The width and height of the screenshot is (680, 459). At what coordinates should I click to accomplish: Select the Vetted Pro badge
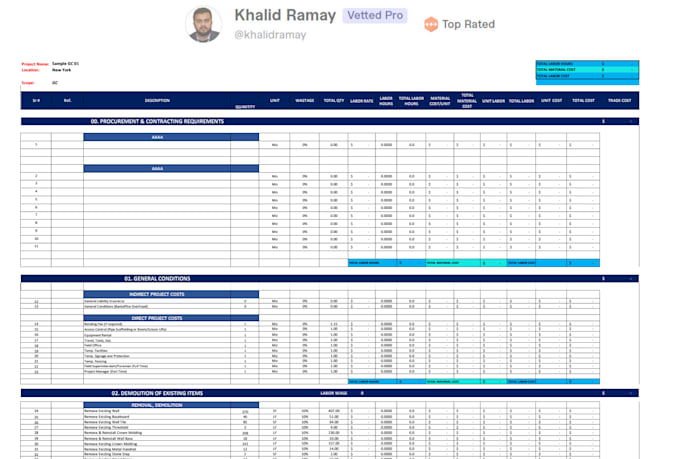tap(375, 15)
